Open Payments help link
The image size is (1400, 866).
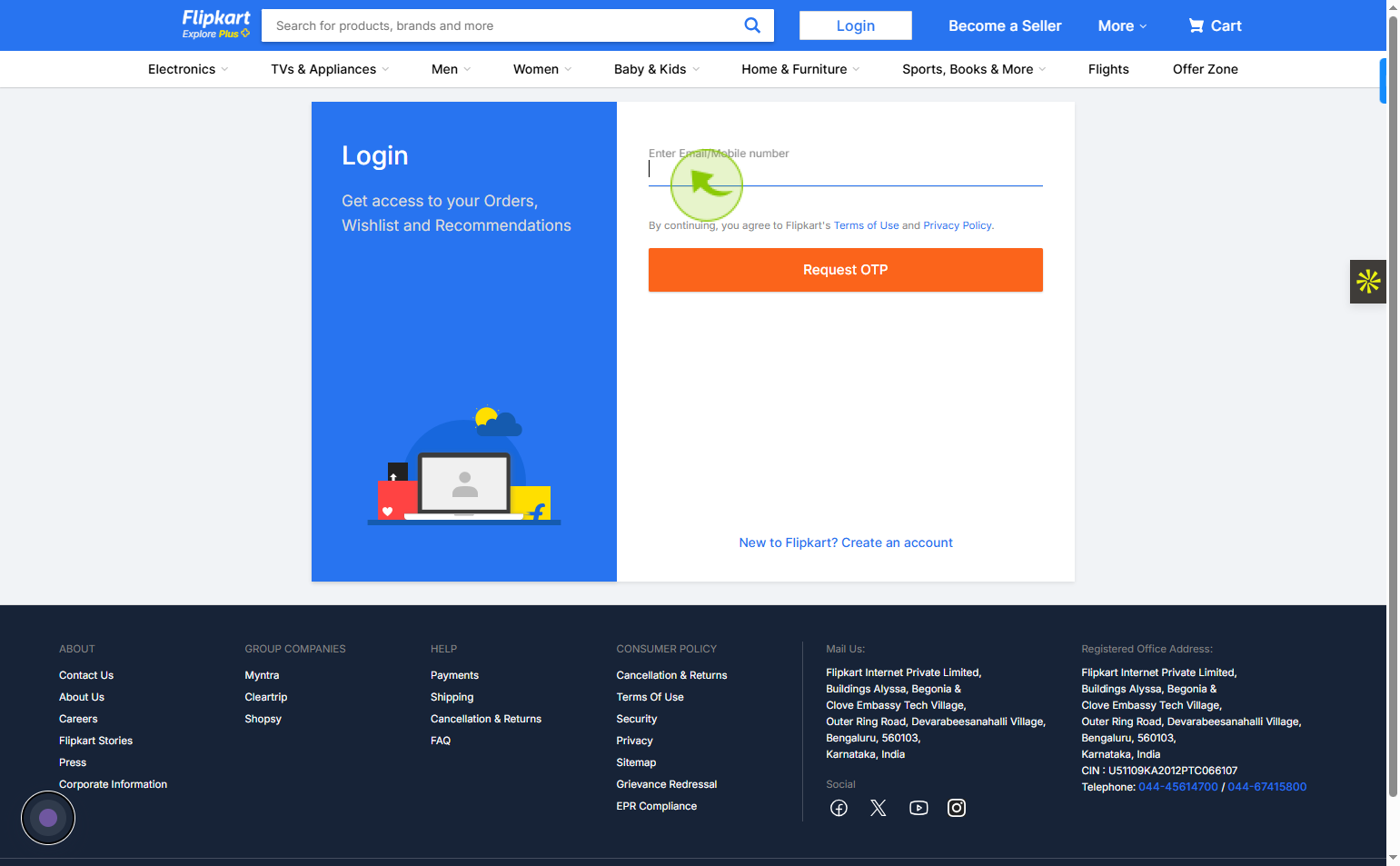(x=454, y=675)
